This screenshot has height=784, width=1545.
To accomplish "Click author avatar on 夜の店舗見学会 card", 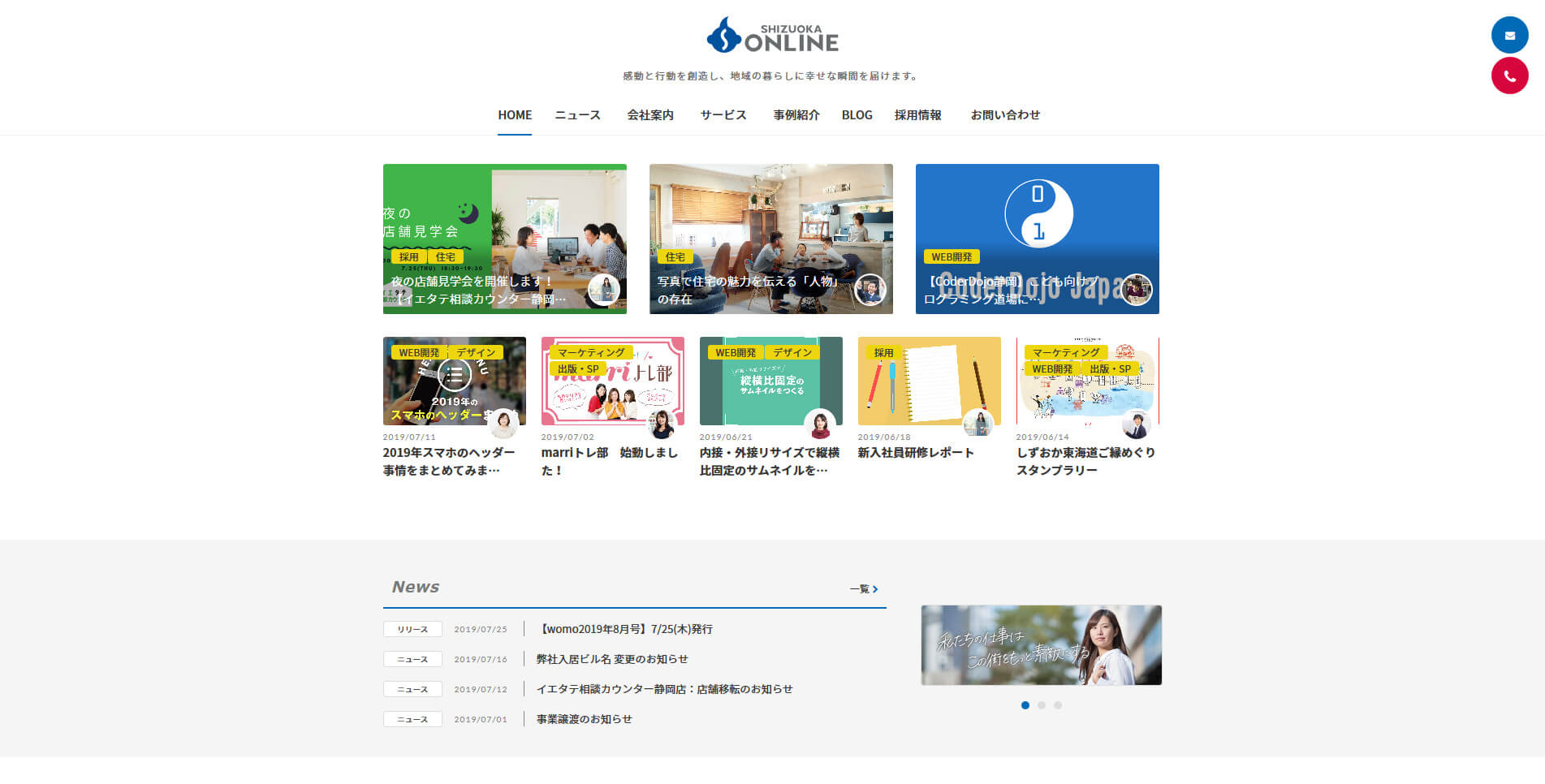I will tap(603, 290).
